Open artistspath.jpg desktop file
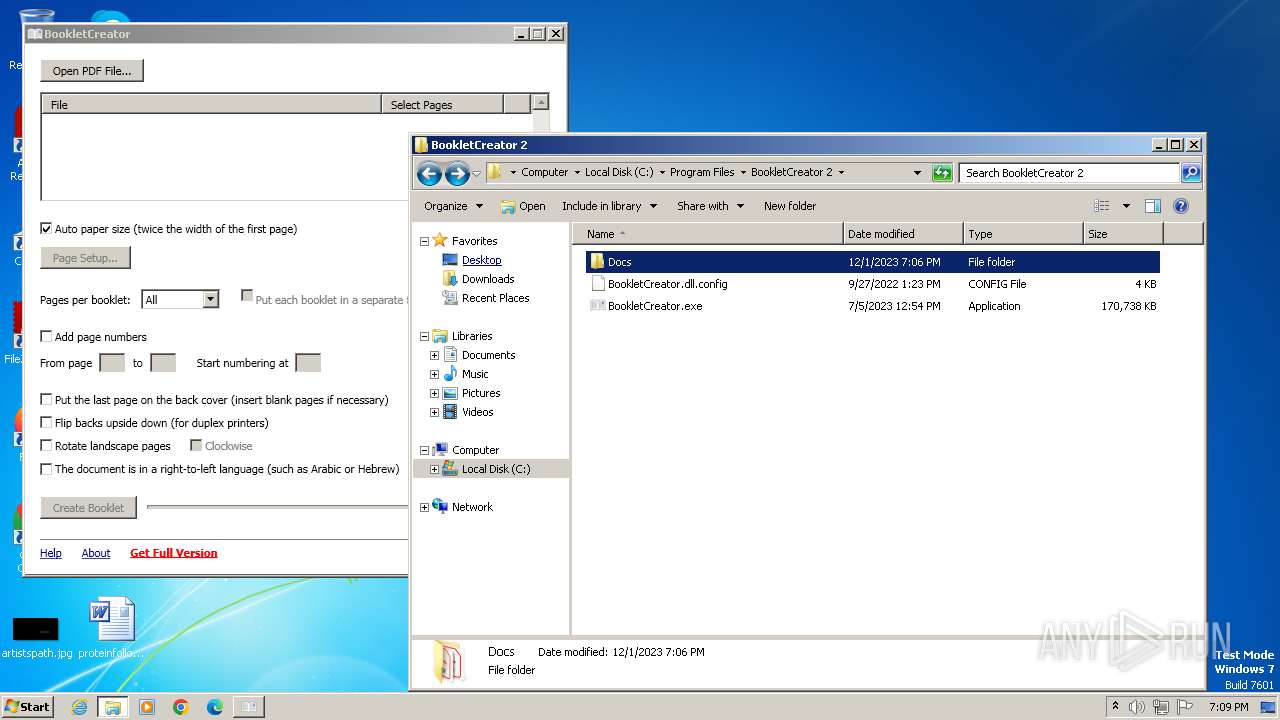Viewport: 1280px width, 720px height. [37, 635]
